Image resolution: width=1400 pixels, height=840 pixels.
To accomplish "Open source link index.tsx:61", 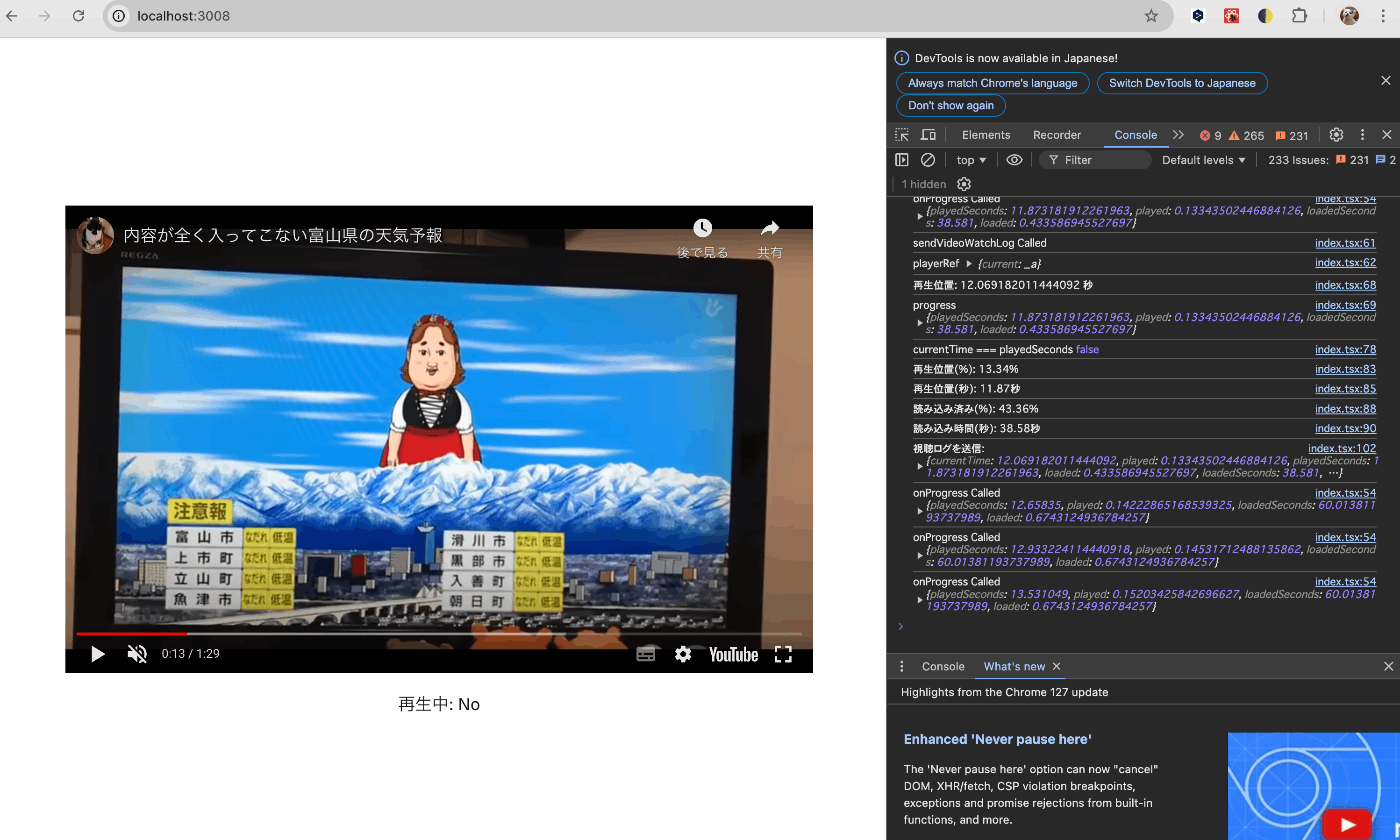I will click(x=1345, y=243).
